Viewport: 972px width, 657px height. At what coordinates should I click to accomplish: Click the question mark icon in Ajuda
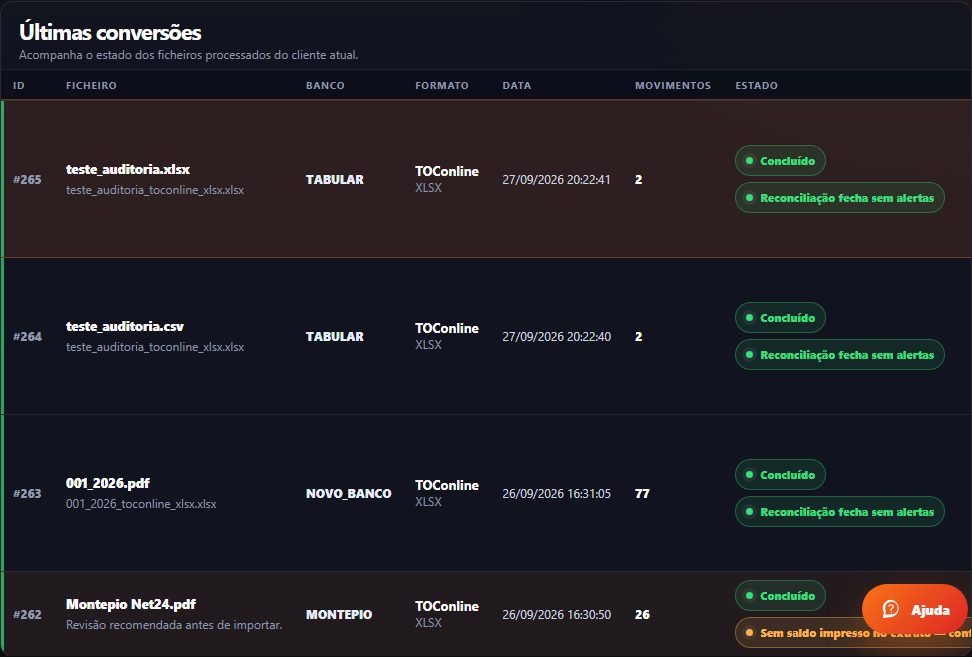click(891, 609)
